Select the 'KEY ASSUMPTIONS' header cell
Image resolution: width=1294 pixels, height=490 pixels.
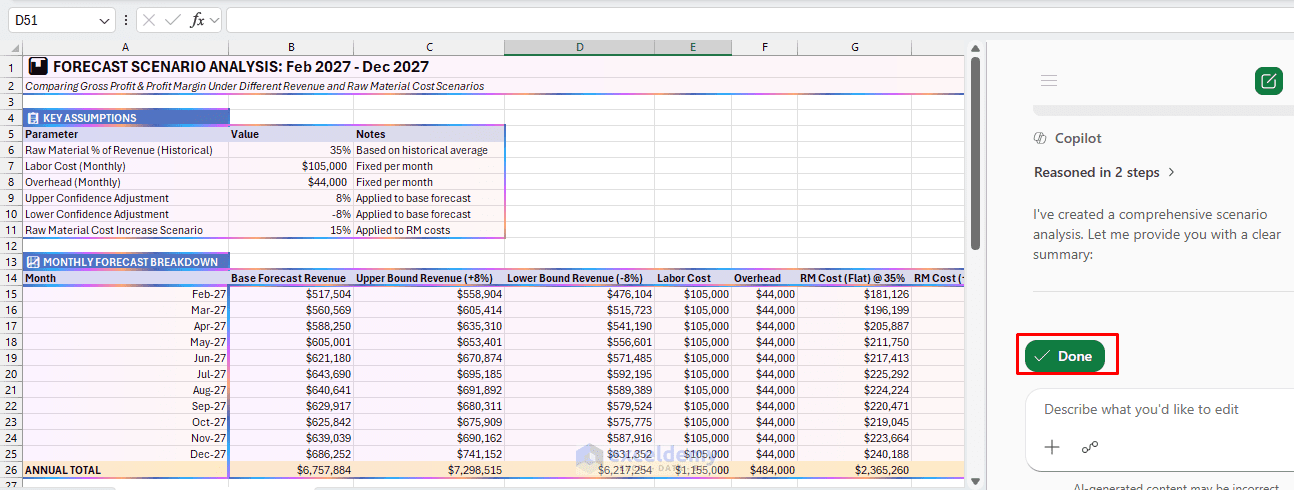click(125, 118)
